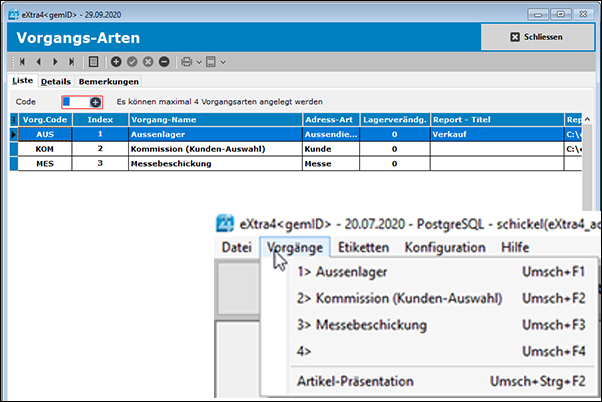The image size is (602, 402).
Task: Click the list view toolbar icon
Action: click(x=93, y=62)
